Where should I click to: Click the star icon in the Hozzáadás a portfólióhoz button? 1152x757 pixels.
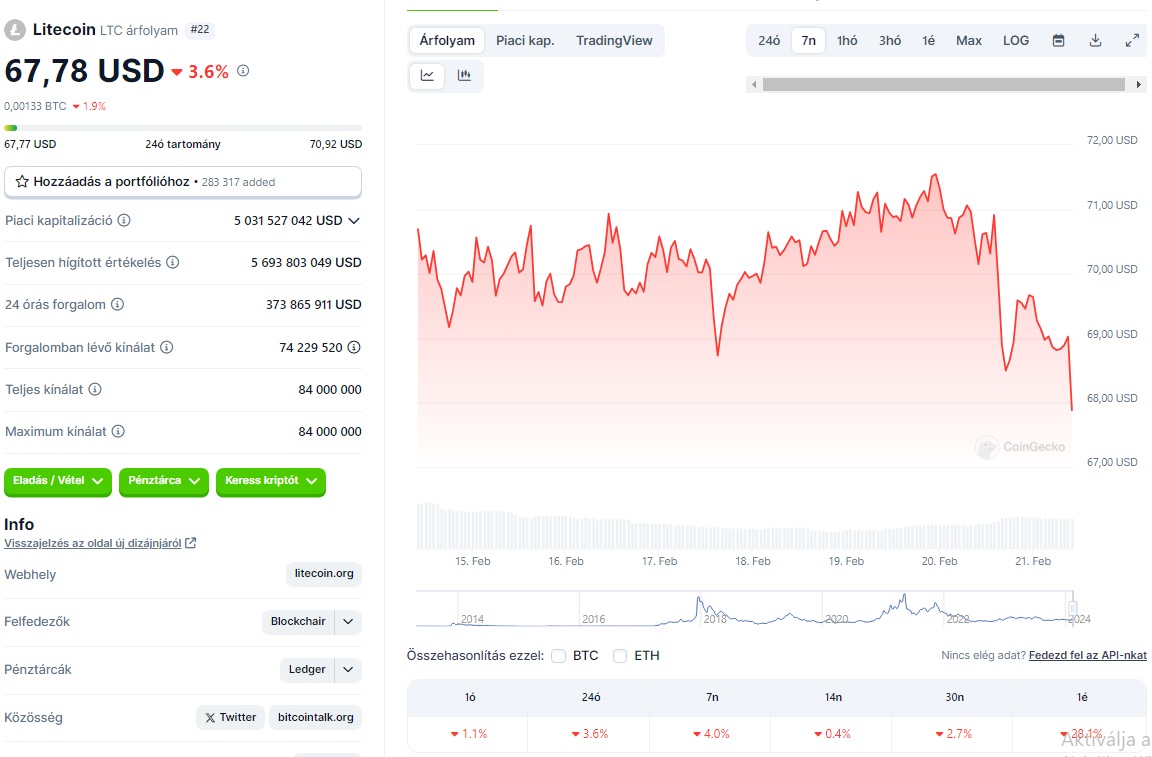coord(22,182)
